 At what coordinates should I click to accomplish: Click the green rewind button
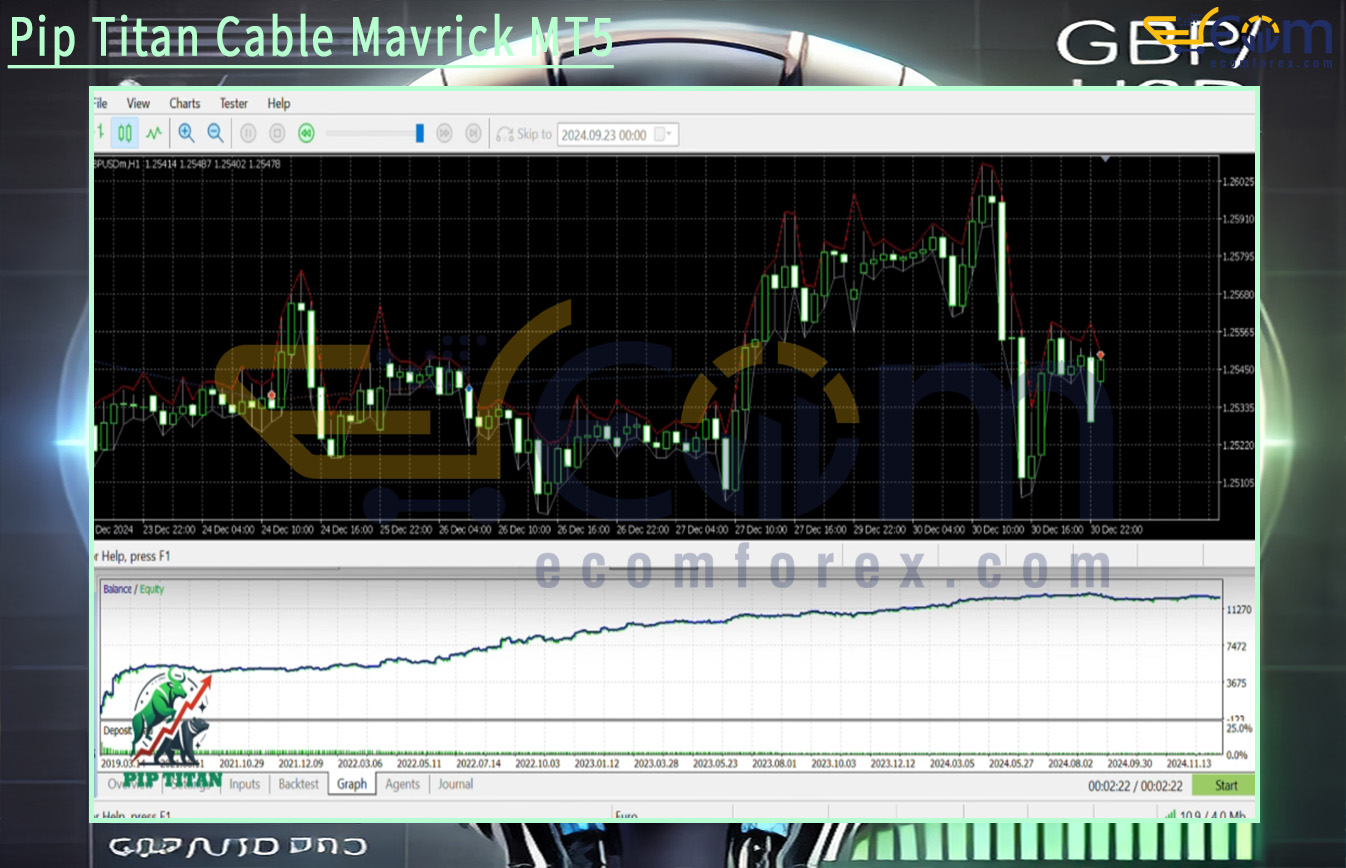pyautogui.click(x=307, y=133)
